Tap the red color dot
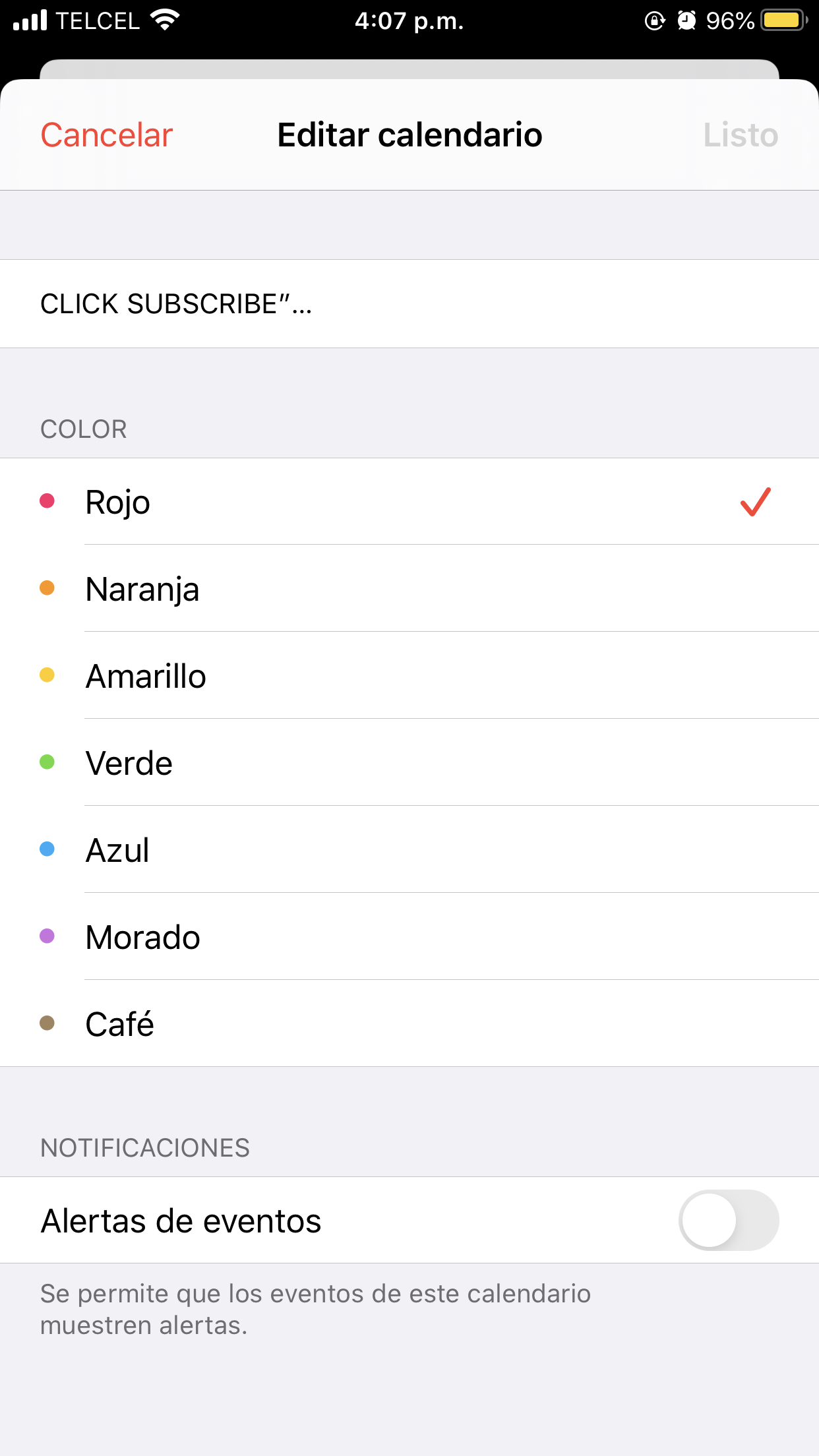Screen dimensions: 819x1456 (x=47, y=501)
